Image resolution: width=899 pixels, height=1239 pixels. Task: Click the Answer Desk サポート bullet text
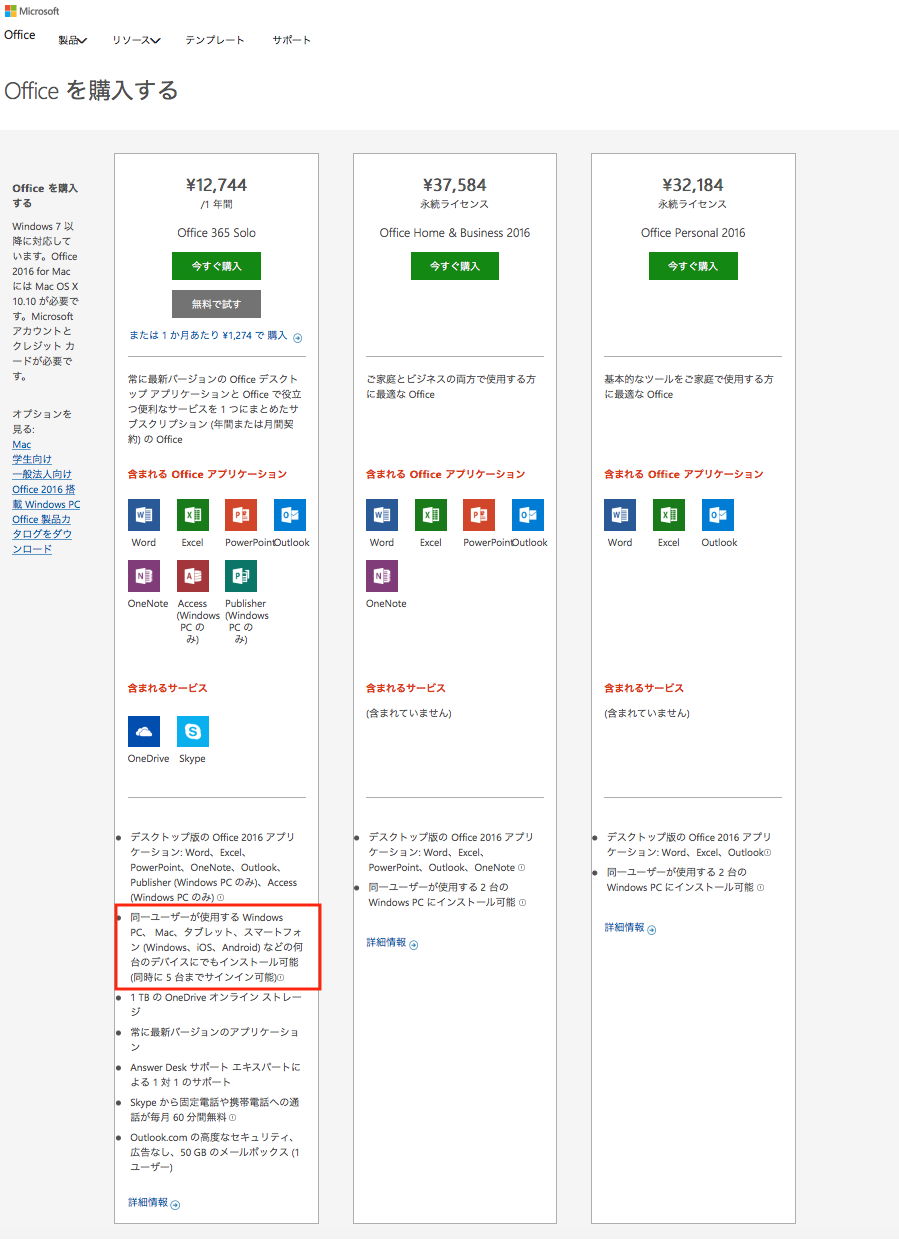coord(215,1074)
